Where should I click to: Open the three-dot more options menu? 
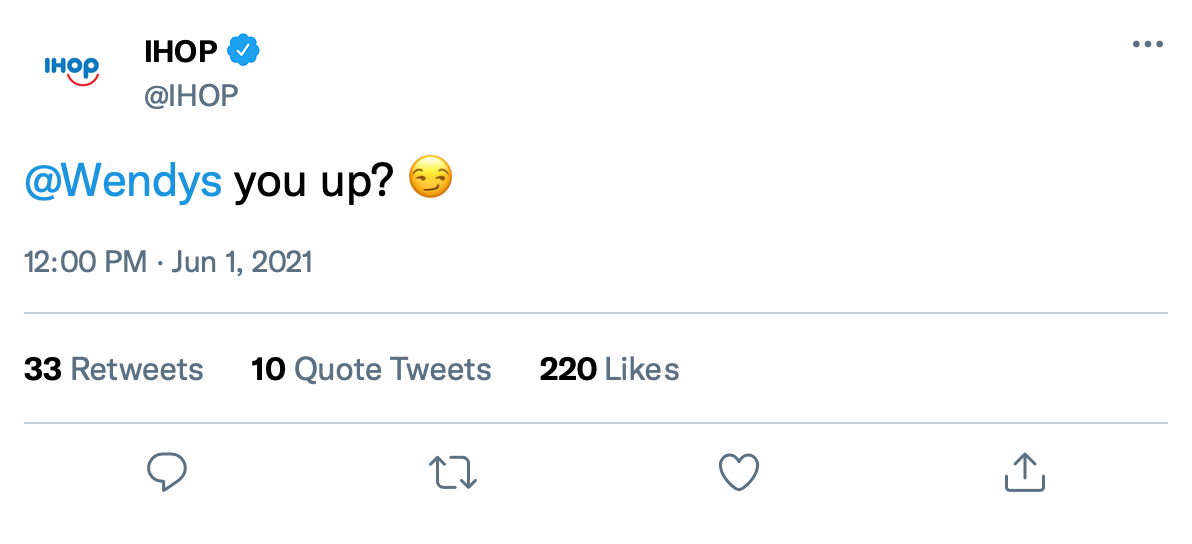click(x=1148, y=45)
